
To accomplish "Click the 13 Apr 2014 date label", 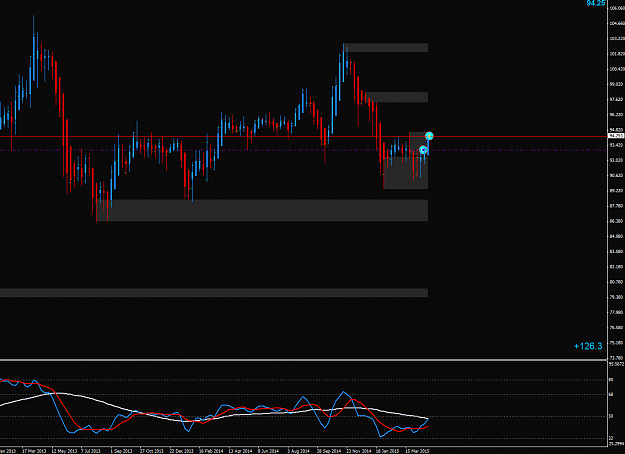I will [240, 451].
